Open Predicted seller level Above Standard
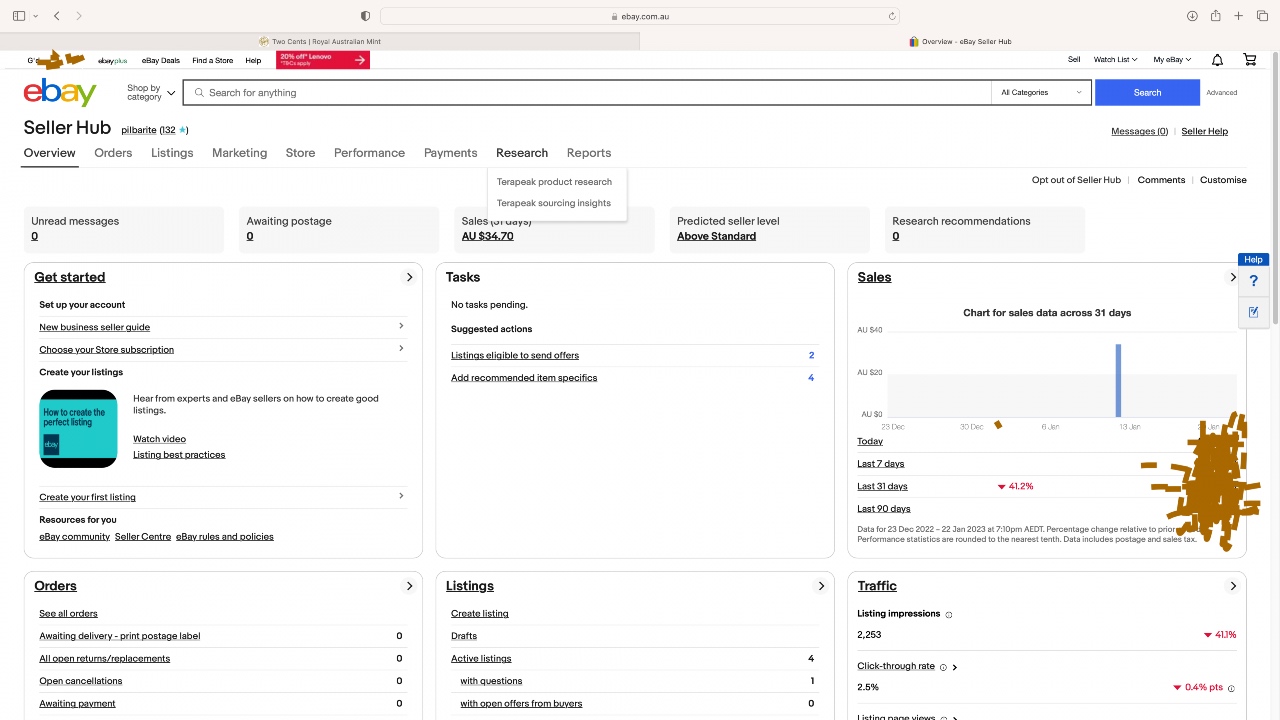Screen dimensions: 1280x720 [716, 236]
